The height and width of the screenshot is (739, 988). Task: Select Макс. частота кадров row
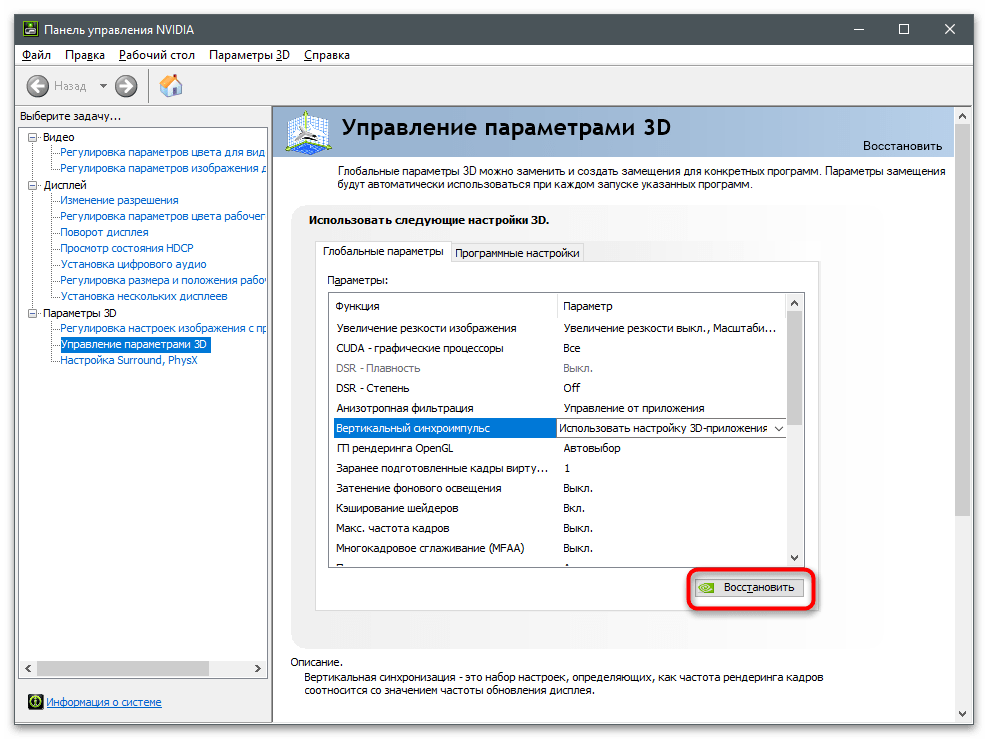(x=558, y=528)
